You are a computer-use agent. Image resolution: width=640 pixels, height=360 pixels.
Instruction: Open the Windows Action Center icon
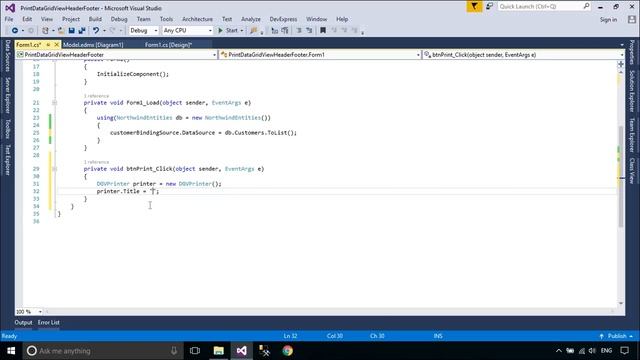click(624, 351)
